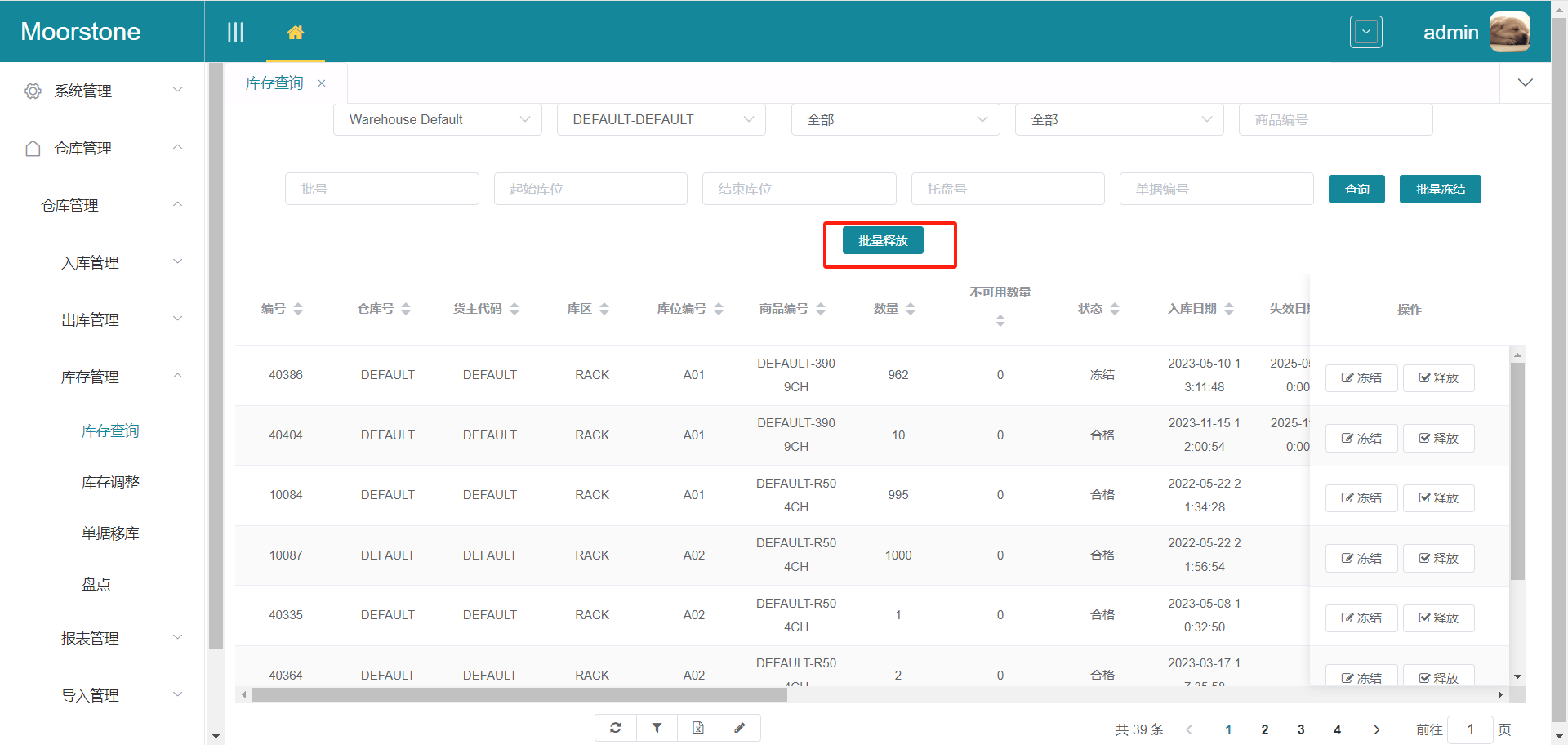The height and width of the screenshot is (745, 1568).
Task: Collapse the sidebar with the menu icon
Action: (x=236, y=32)
